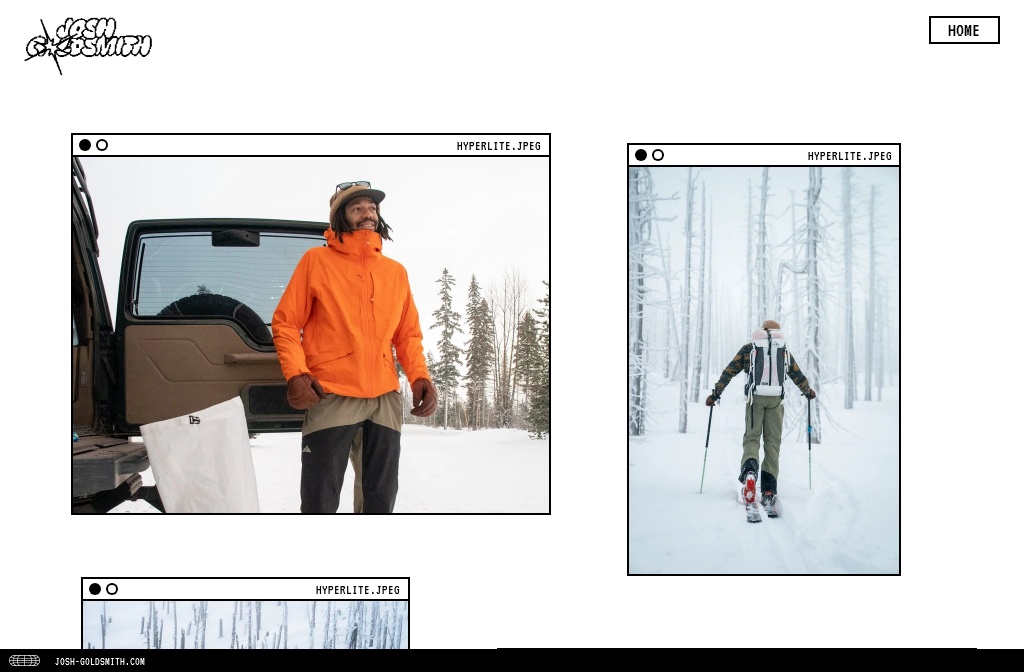
Task: Click the filled dot on the bottom-left snowy trees window
Action: click(x=95, y=589)
